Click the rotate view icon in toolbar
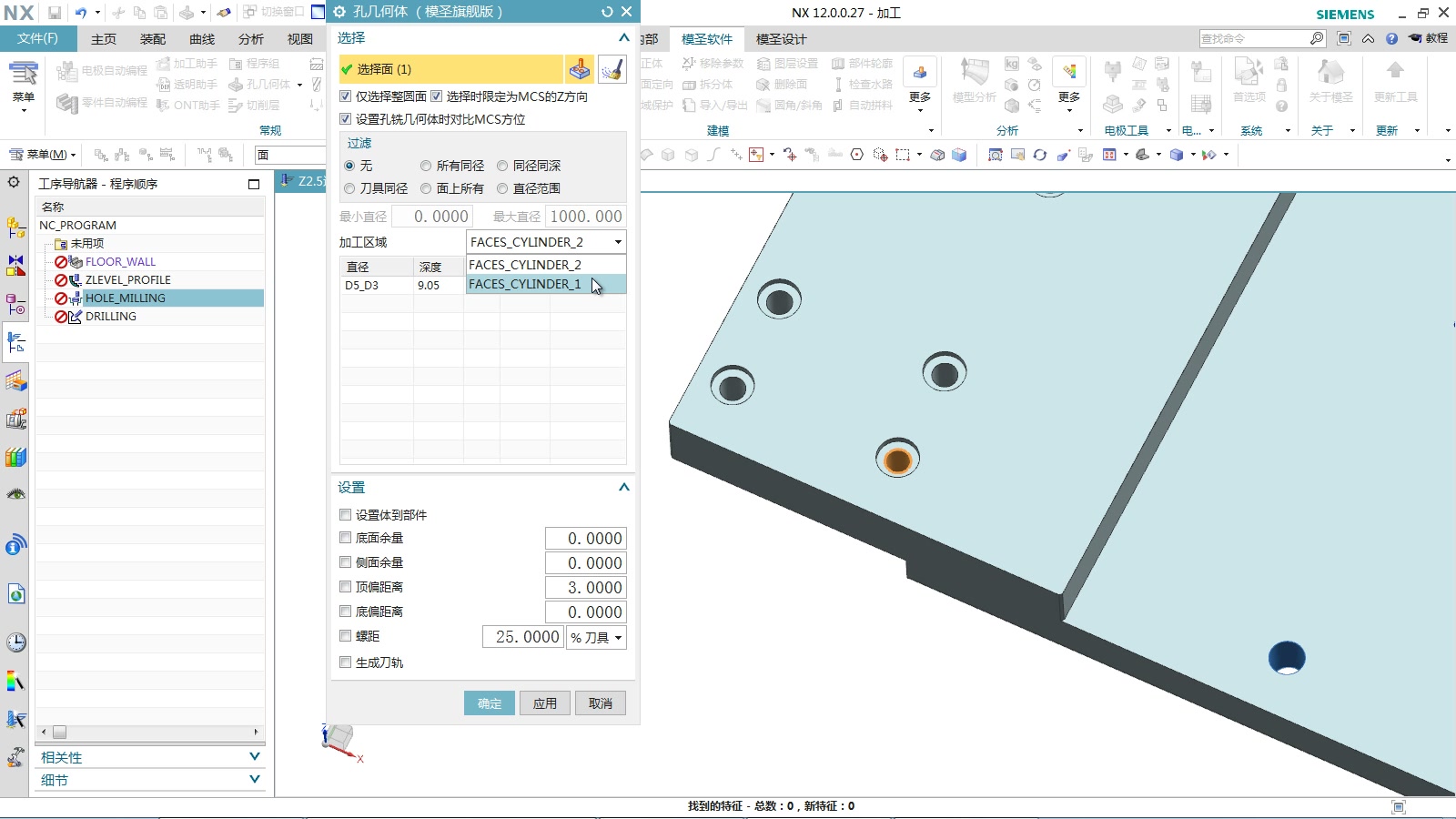1456x819 pixels. click(1040, 155)
